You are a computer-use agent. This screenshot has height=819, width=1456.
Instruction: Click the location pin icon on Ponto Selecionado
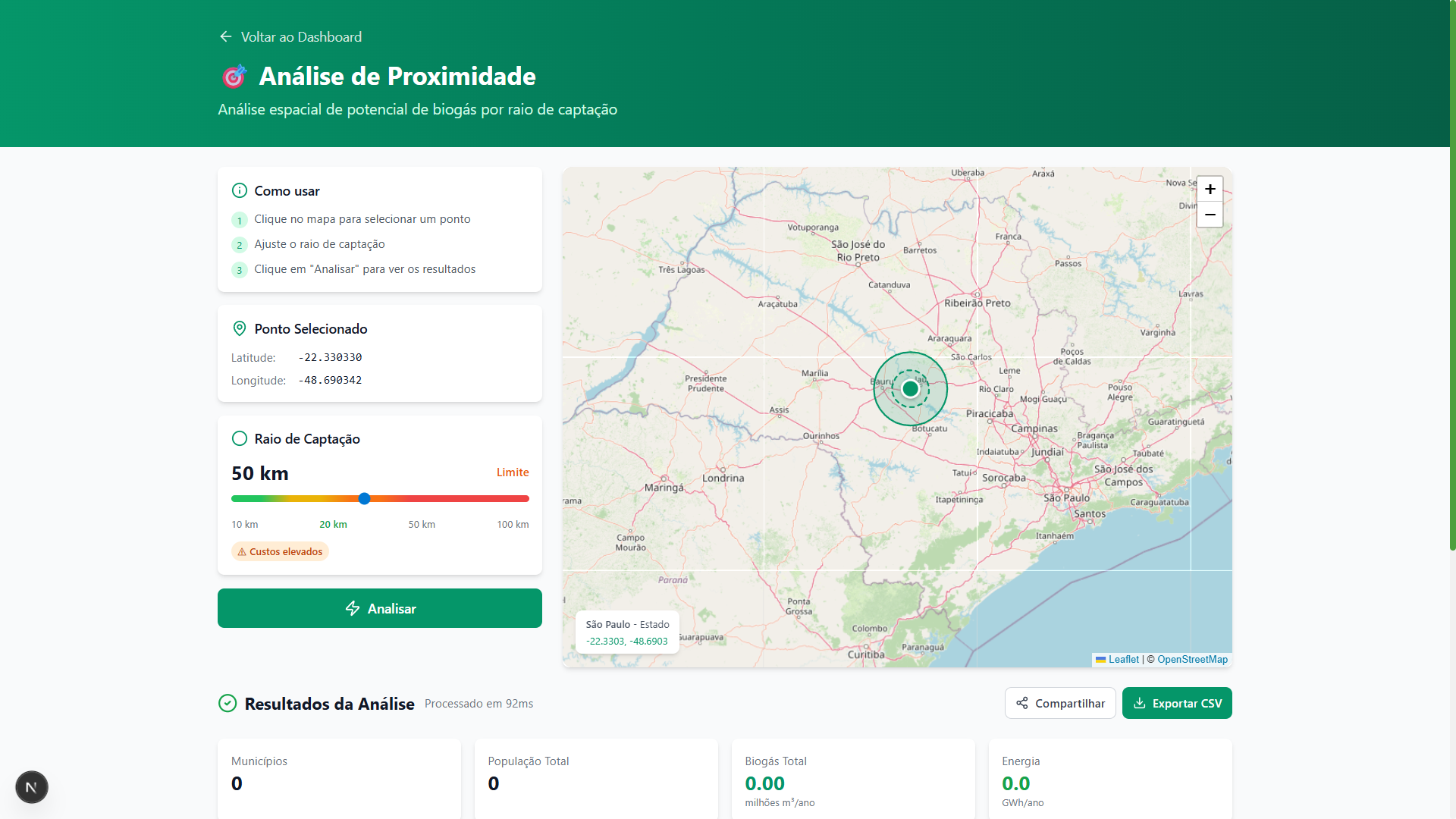click(240, 328)
